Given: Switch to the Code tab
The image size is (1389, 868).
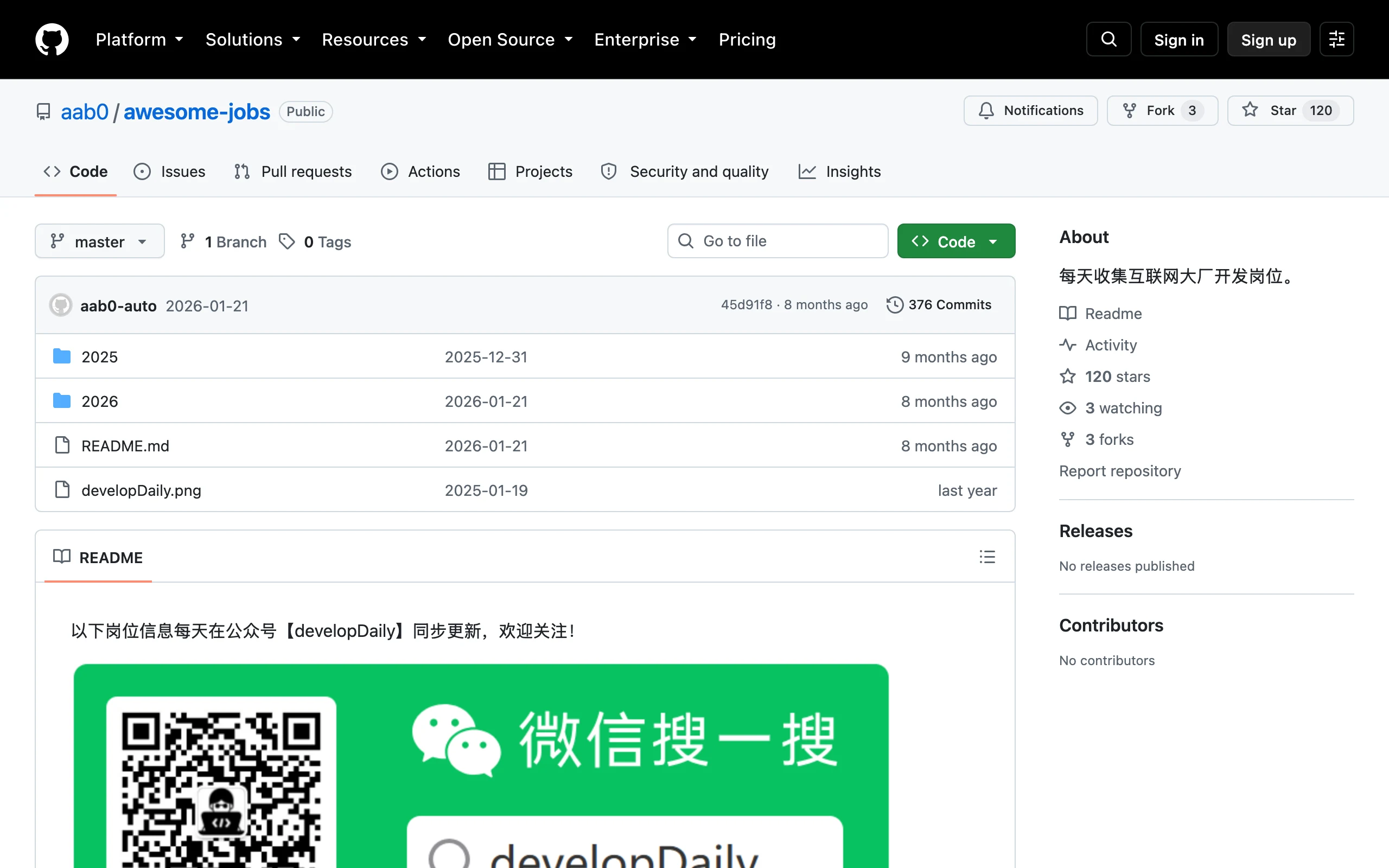Looking at the screenshot, I should click(x=76, y=171).
